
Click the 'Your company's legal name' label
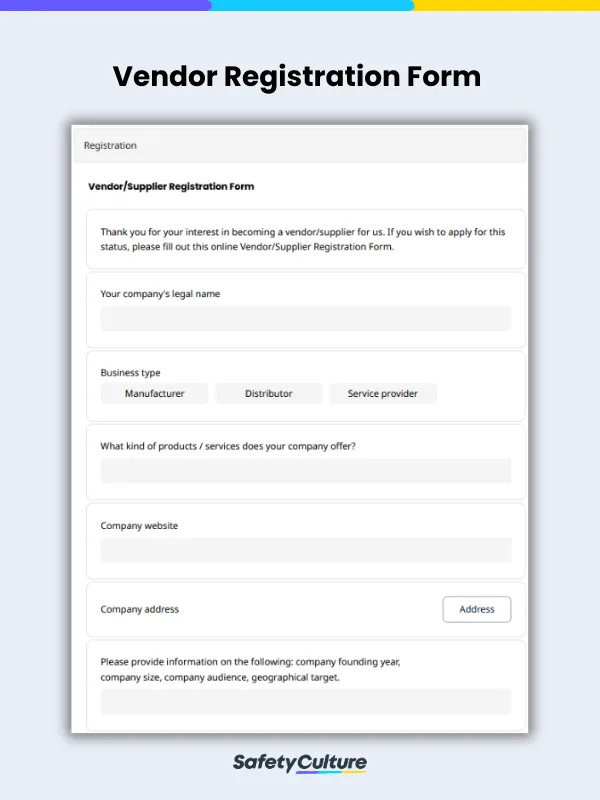pos(160,294)
